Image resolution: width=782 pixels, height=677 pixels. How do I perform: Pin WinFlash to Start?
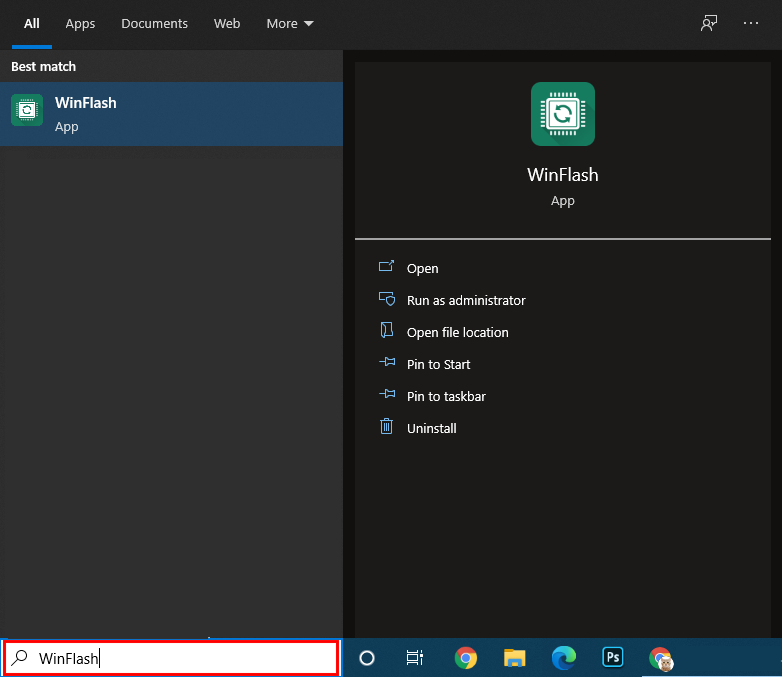[438, 364]
